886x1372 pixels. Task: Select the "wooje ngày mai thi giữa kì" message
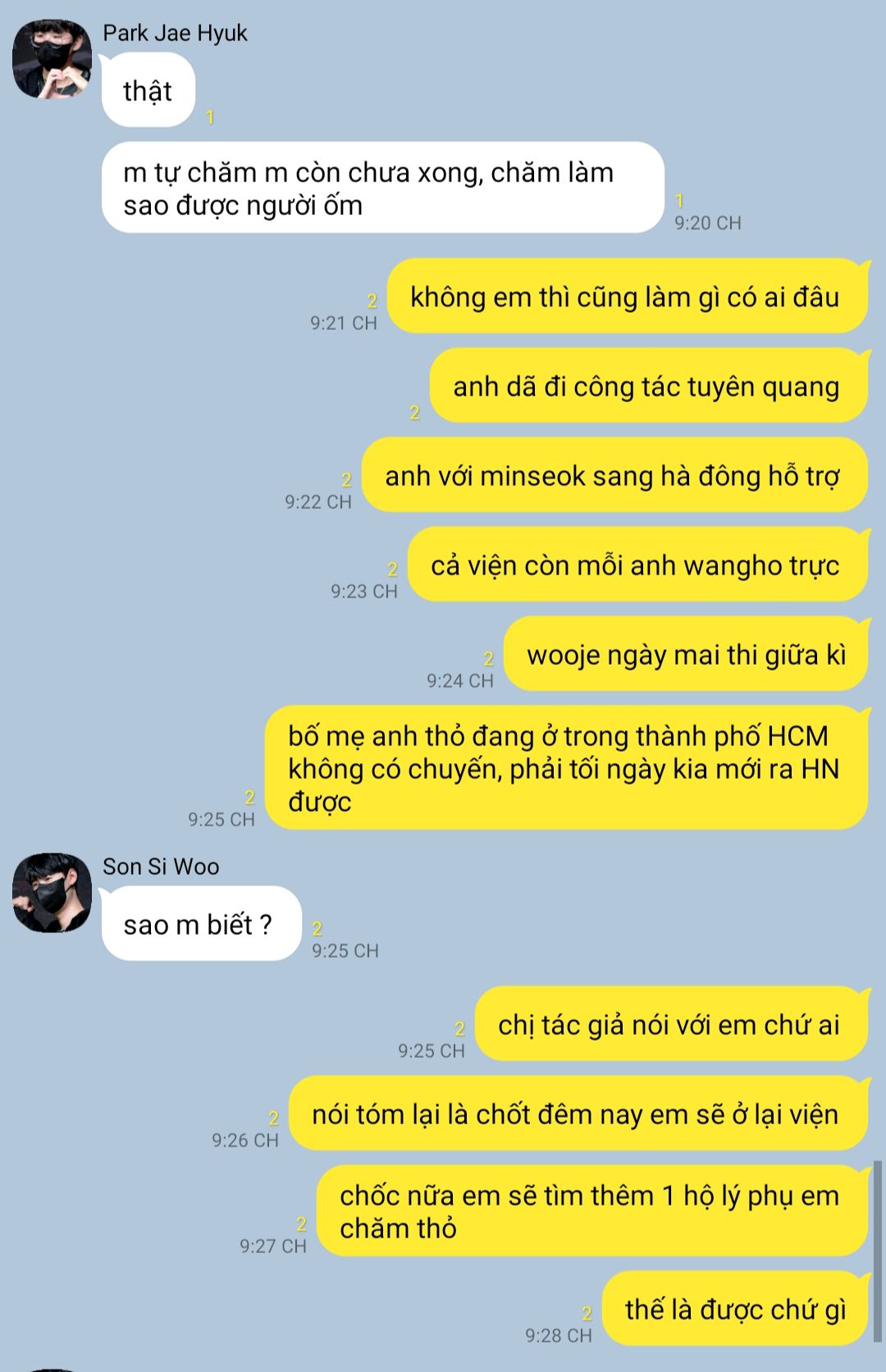click(x=686, y=654)
